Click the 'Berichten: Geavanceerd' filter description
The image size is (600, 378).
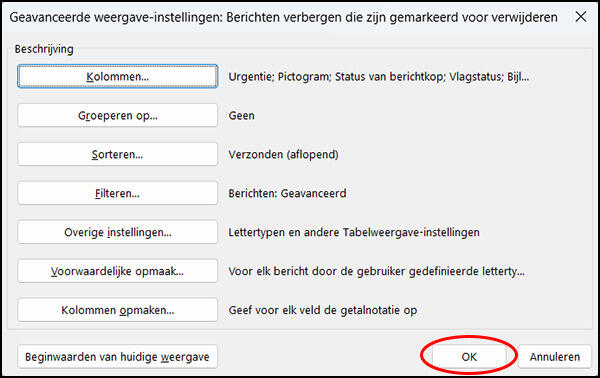[287, 193]
